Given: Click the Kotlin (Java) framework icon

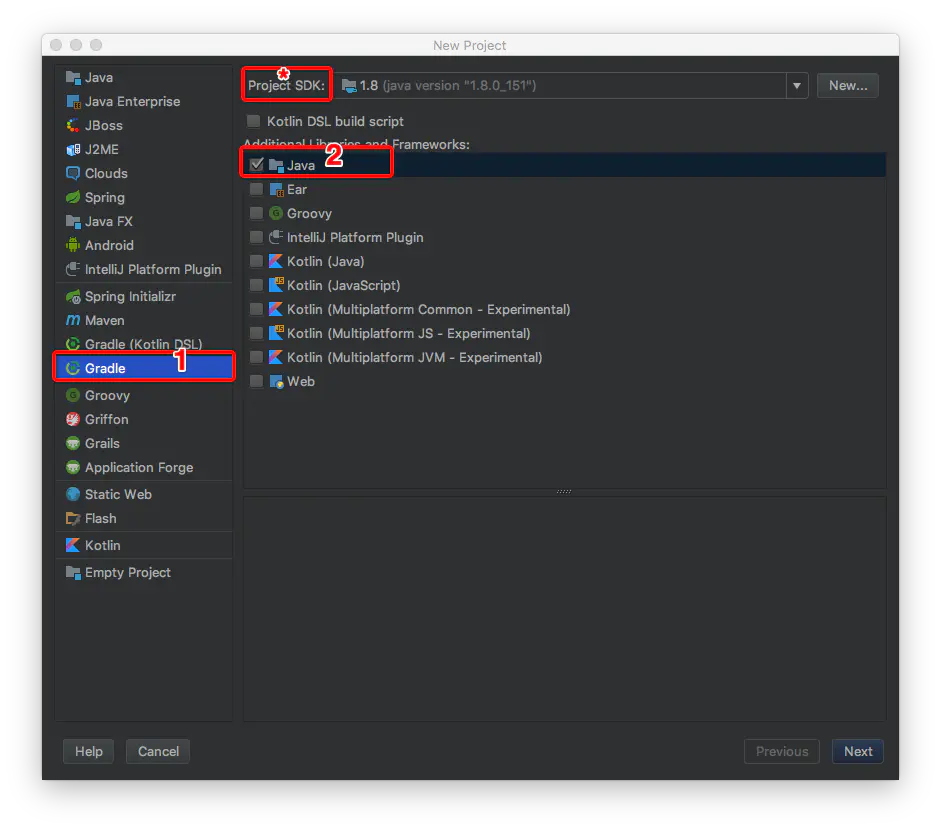Looking at the screenshot, I should pyautogui.click(x=276, y=262).
